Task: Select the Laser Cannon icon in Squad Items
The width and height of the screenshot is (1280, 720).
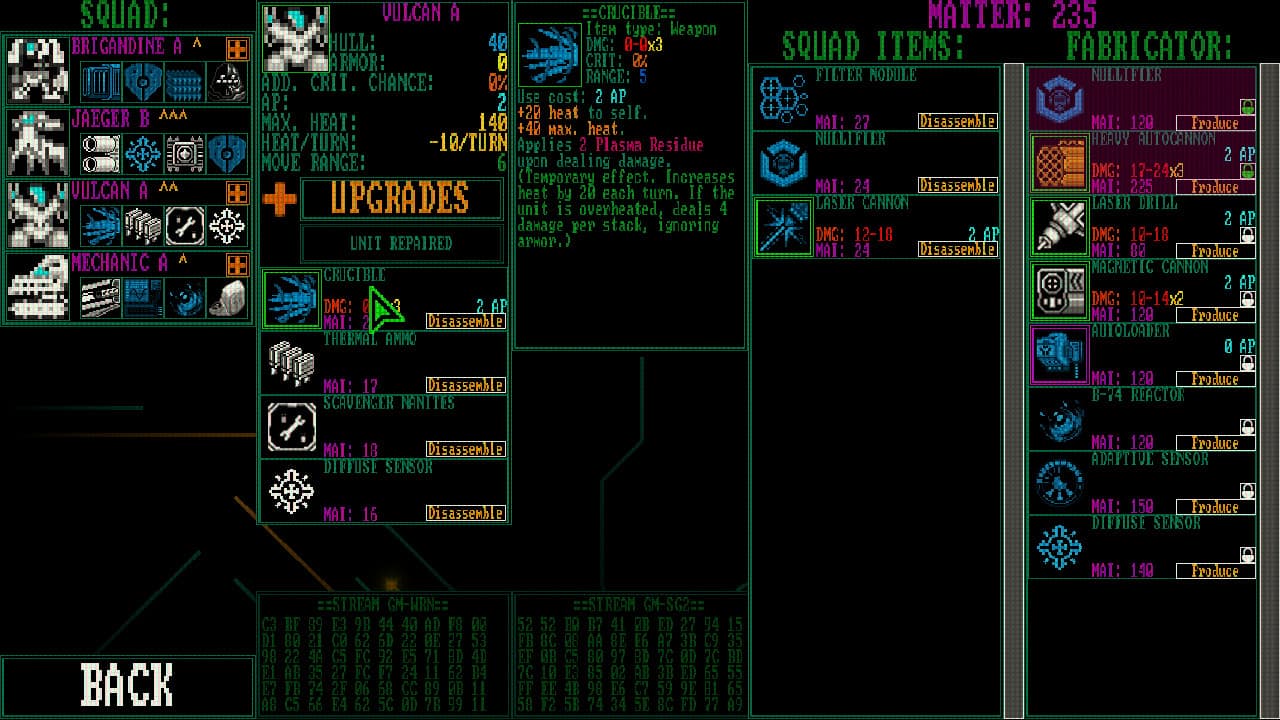Action: click(x=783, y=227)
